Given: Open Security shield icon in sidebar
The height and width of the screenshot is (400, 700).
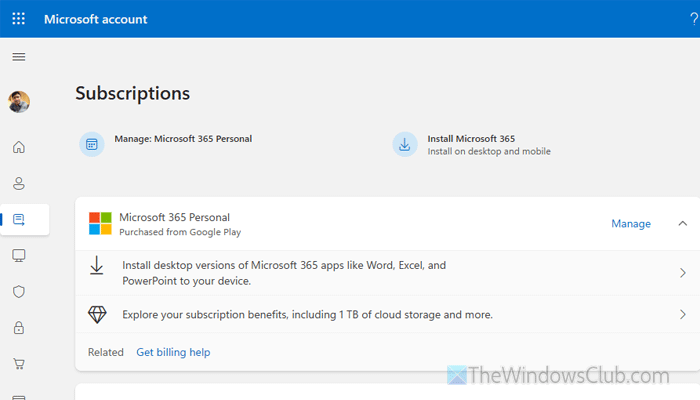Looking at the screenshot, I should (x=19, y=292).
